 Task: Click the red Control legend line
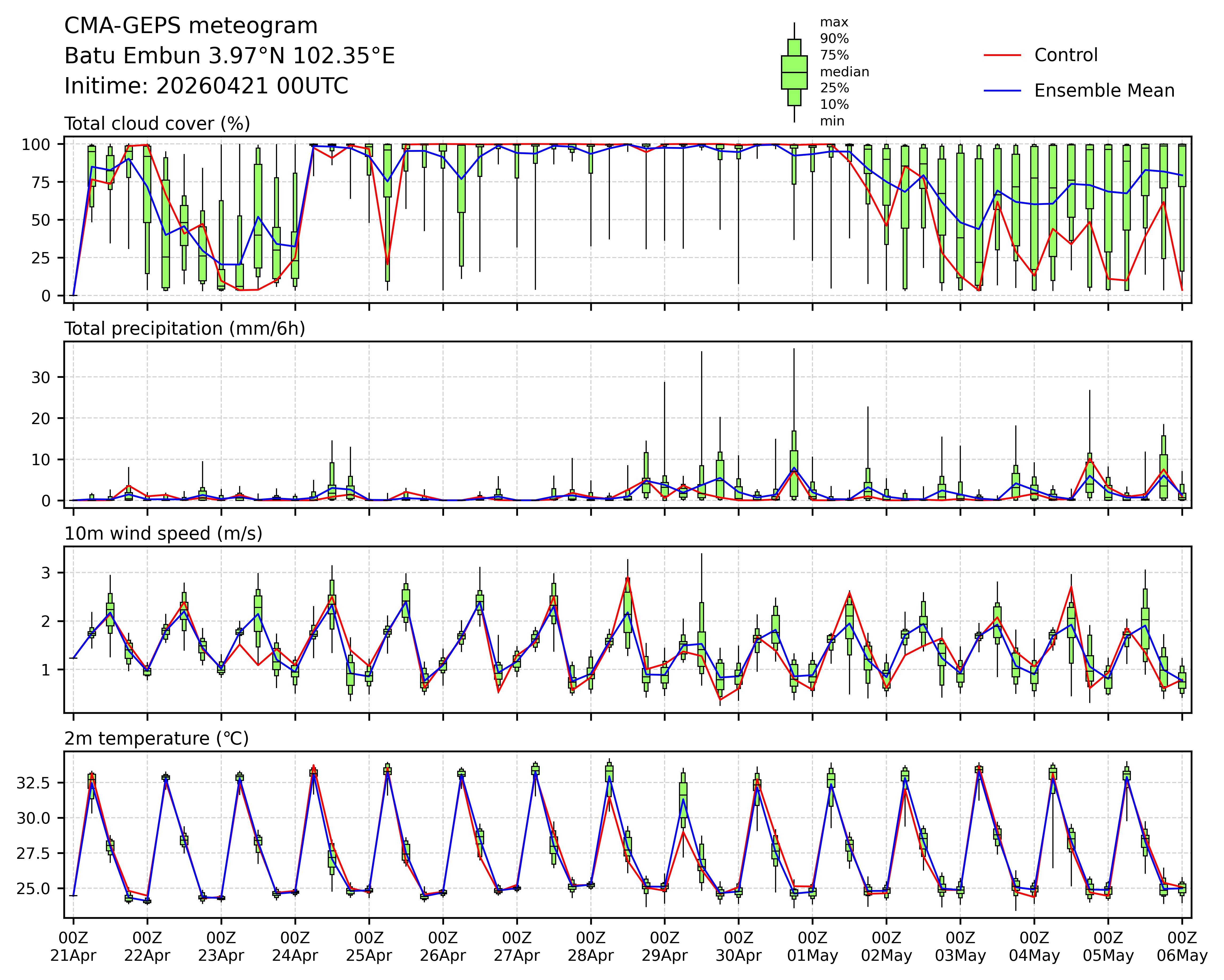(x=1002, y=55)
